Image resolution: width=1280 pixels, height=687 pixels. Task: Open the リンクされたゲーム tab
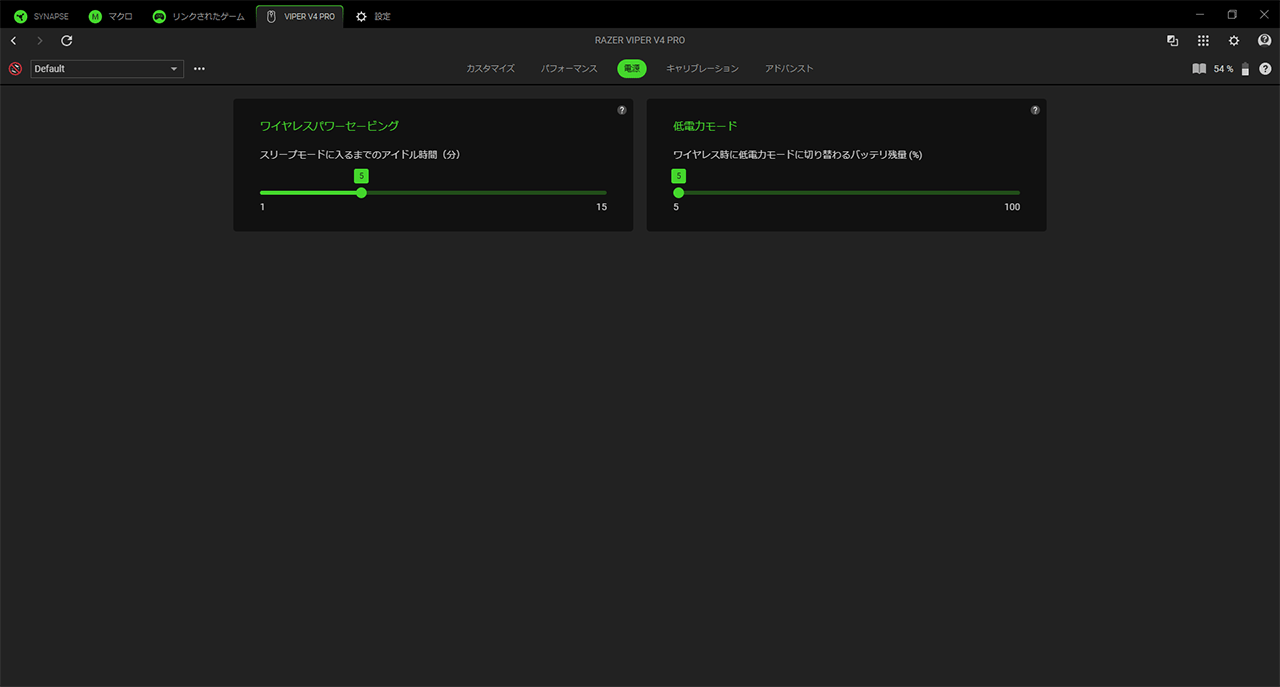[x=198, y=16]
